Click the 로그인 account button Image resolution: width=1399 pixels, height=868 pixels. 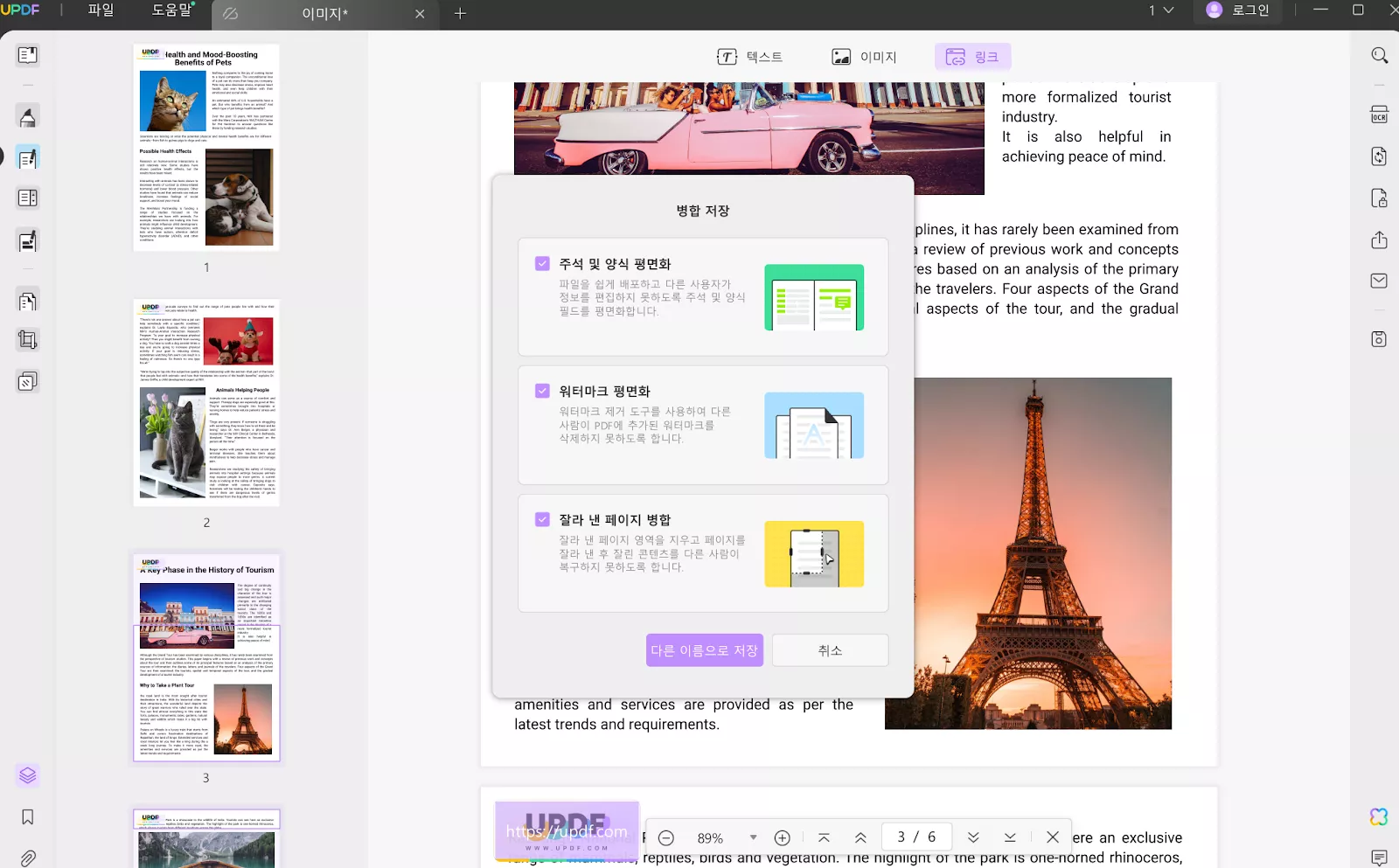coord(1238,10)
